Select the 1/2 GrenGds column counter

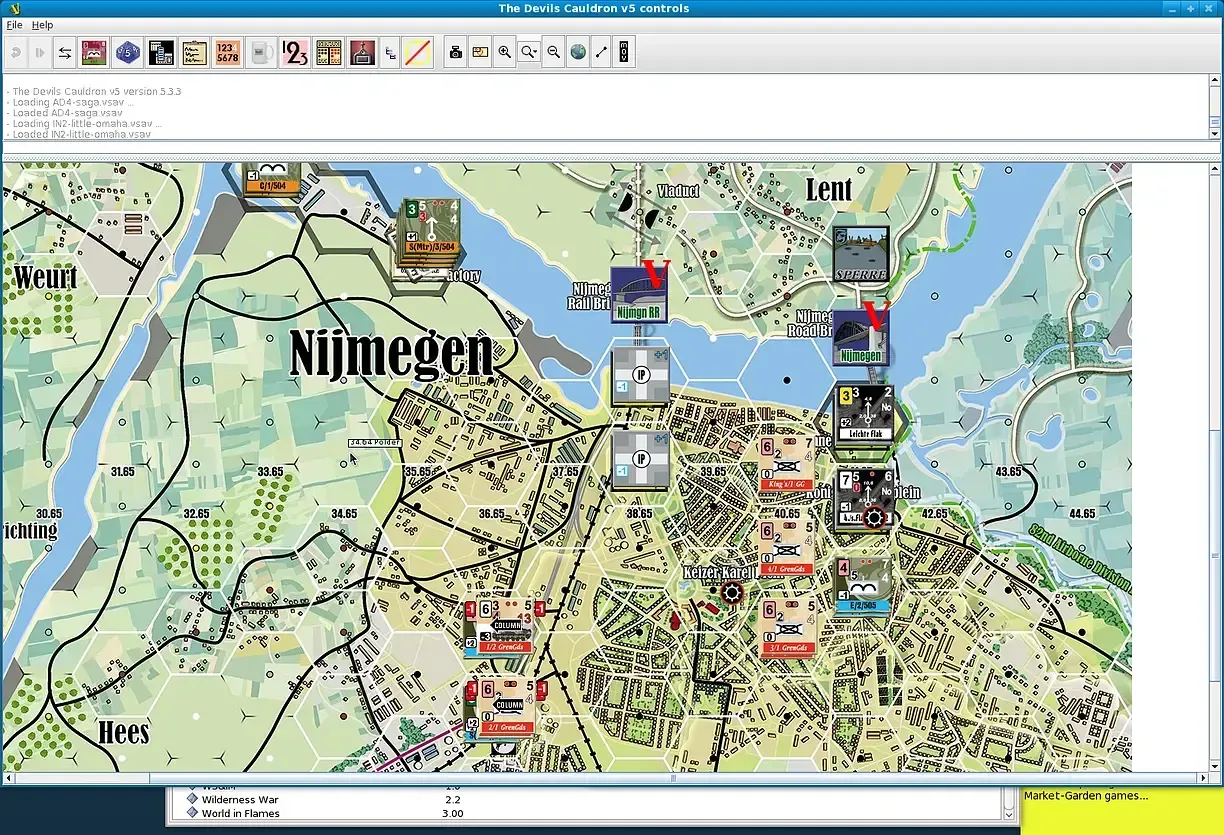[x=504, y=627]
